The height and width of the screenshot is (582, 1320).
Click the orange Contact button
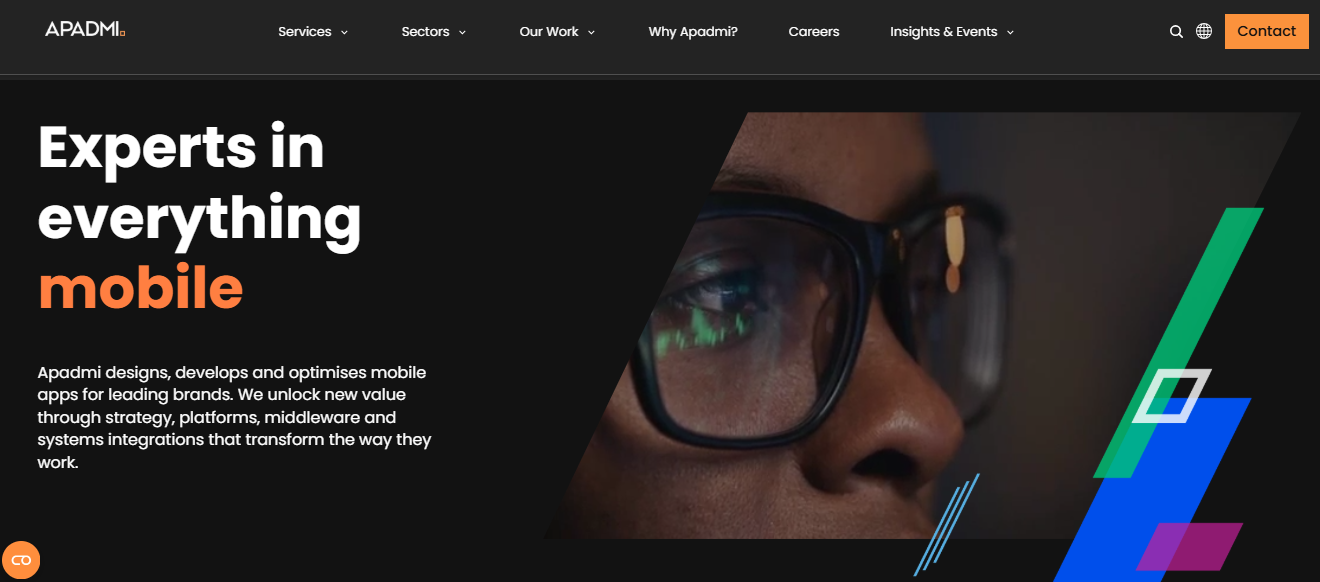1267,31
